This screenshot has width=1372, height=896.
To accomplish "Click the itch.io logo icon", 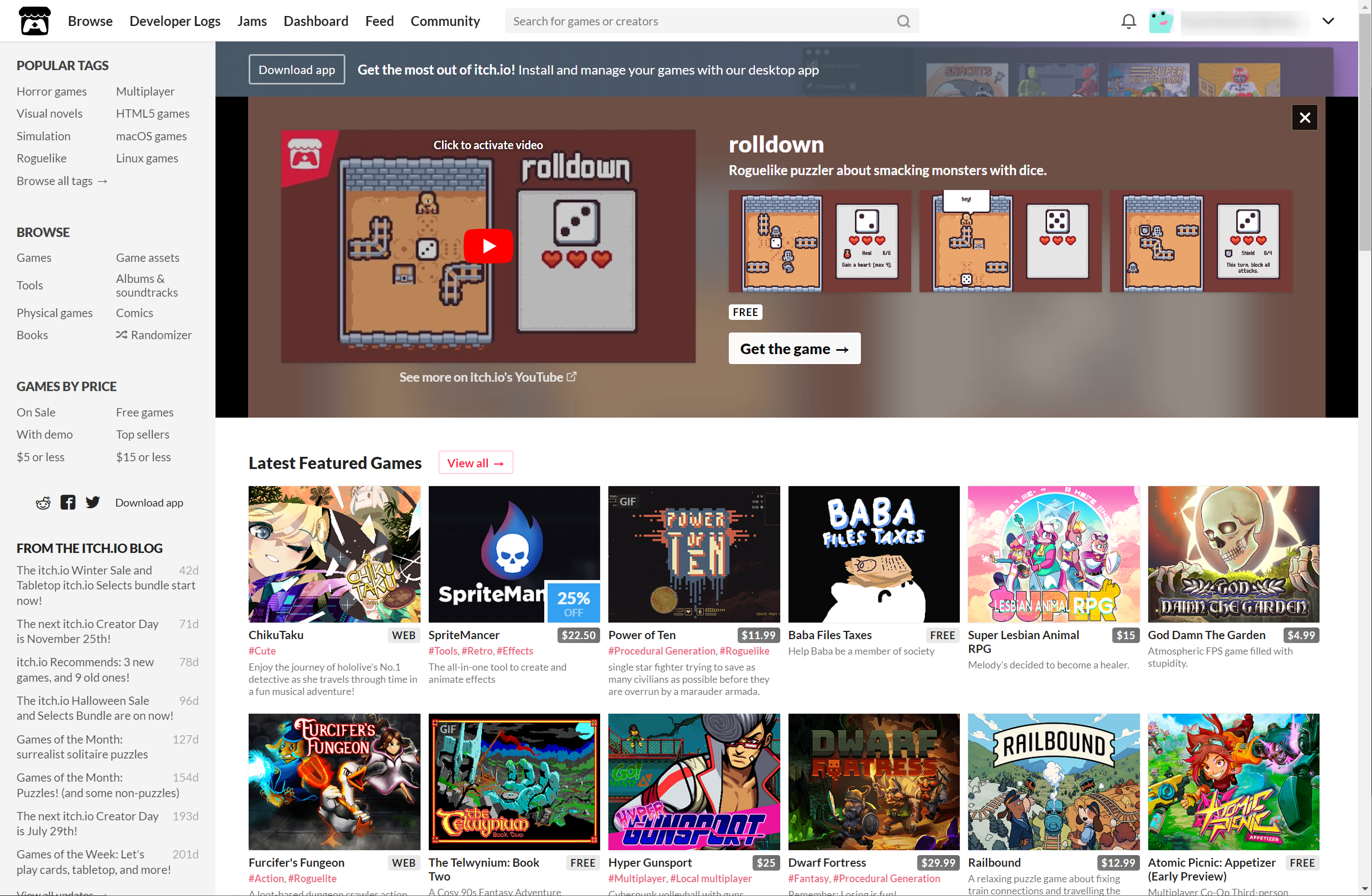I will coord(35,22).
